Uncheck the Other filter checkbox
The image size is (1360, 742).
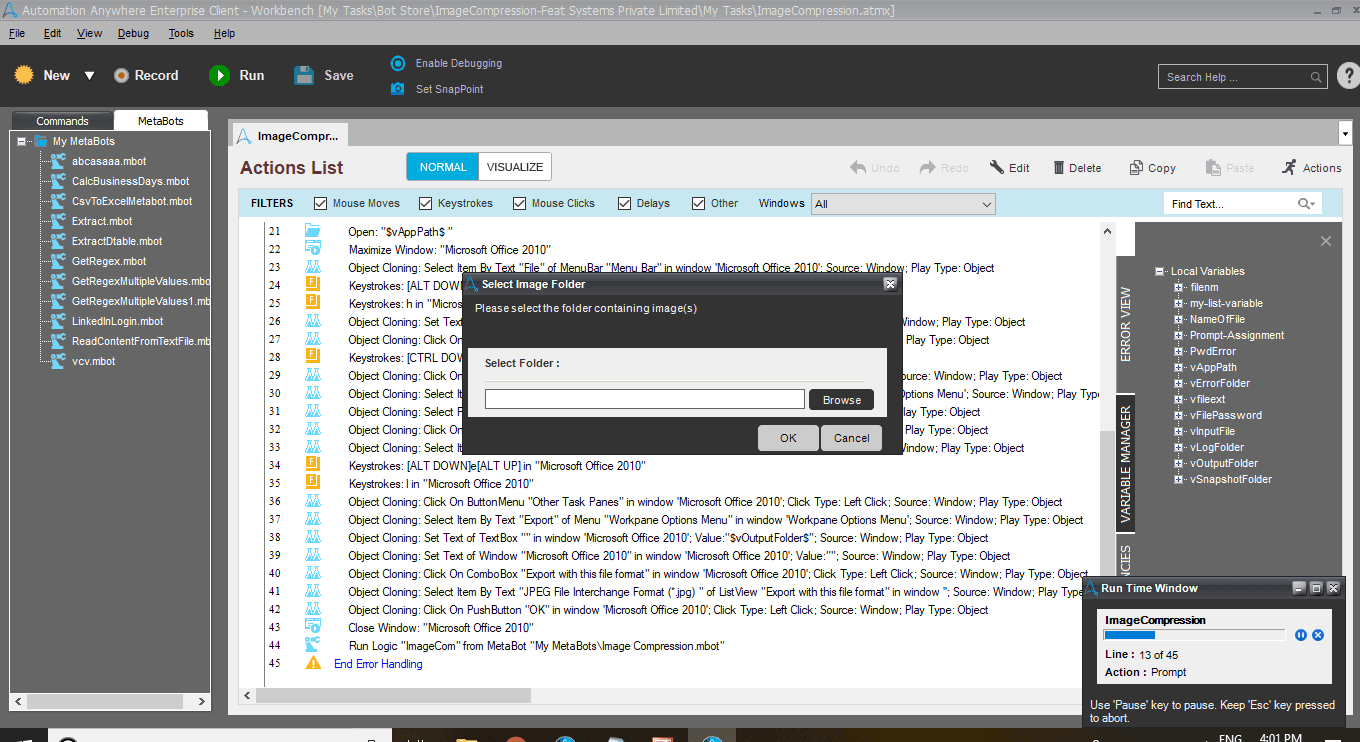699,203
